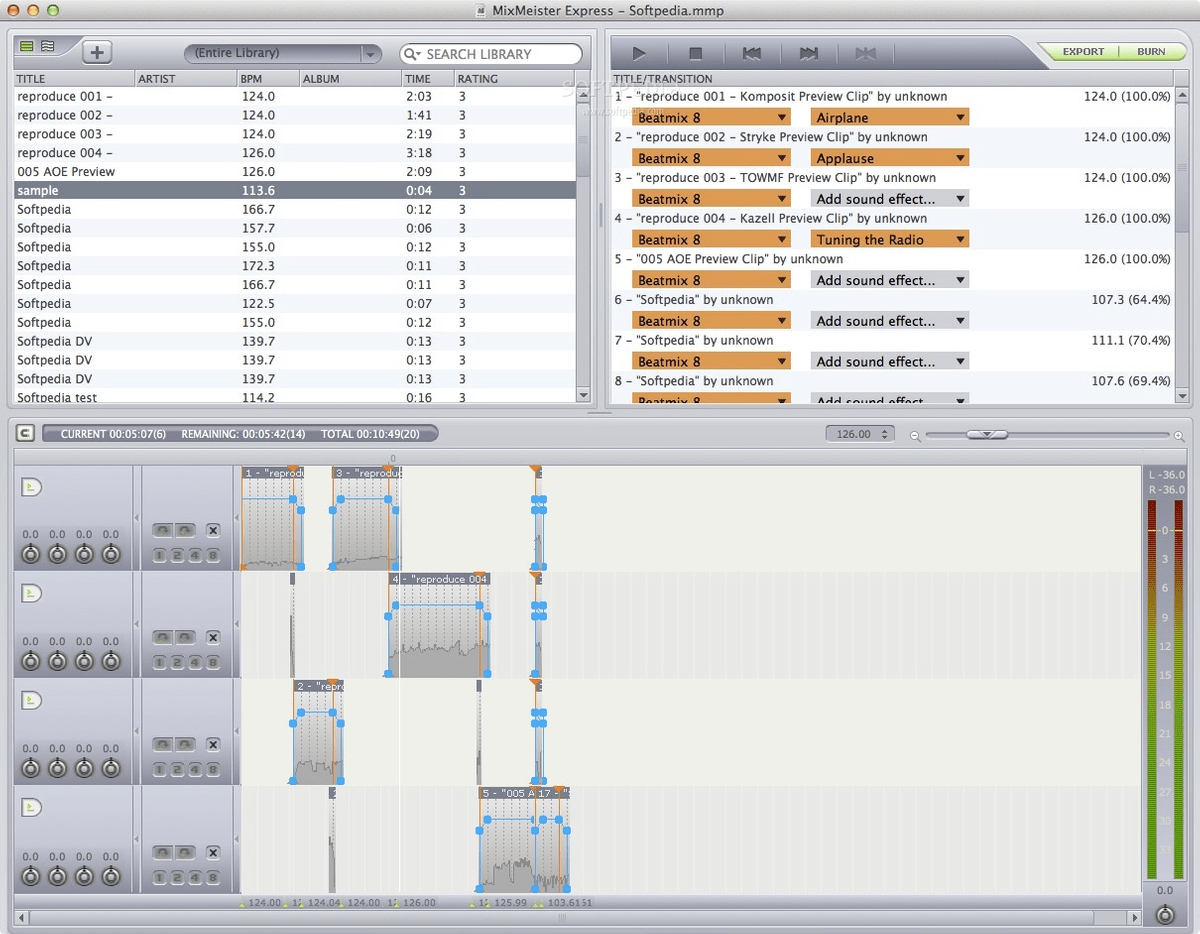Click X button on track with clip 1
The image size is (1200, 934).
pyautogui.click(x=213, y=530)
